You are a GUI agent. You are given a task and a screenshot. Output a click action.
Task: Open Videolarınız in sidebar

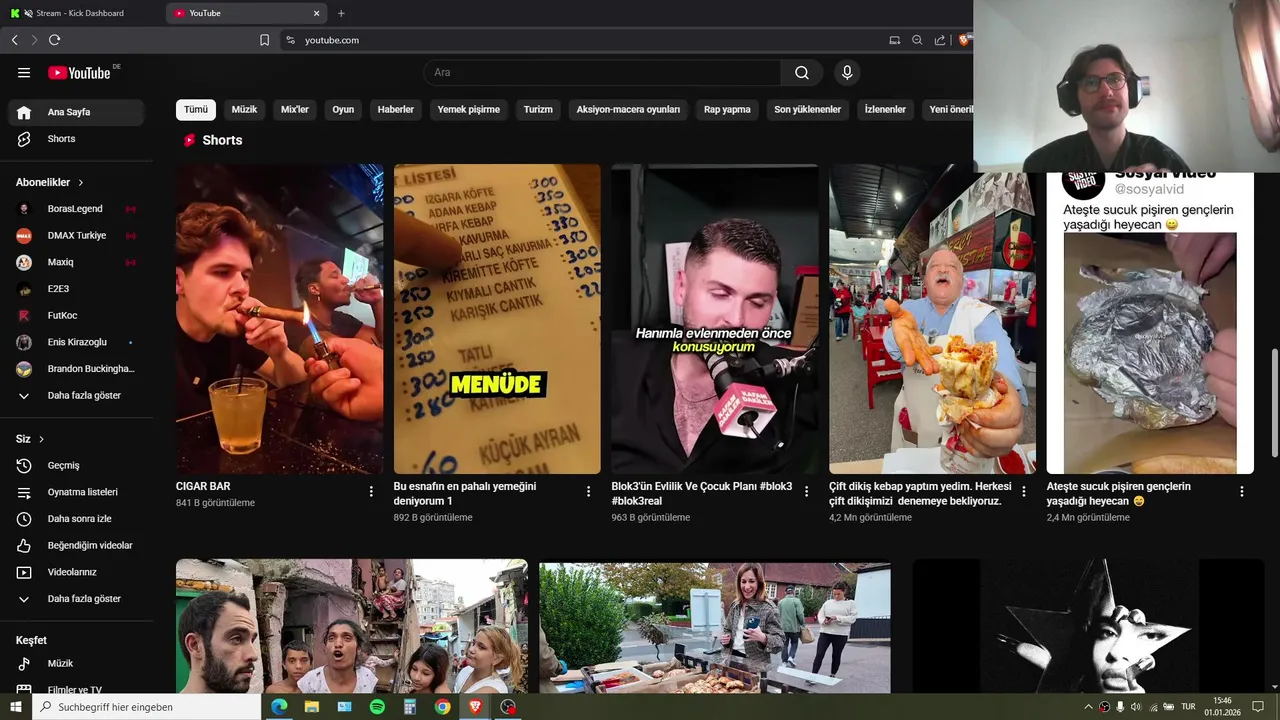click(x=76, y=572)
